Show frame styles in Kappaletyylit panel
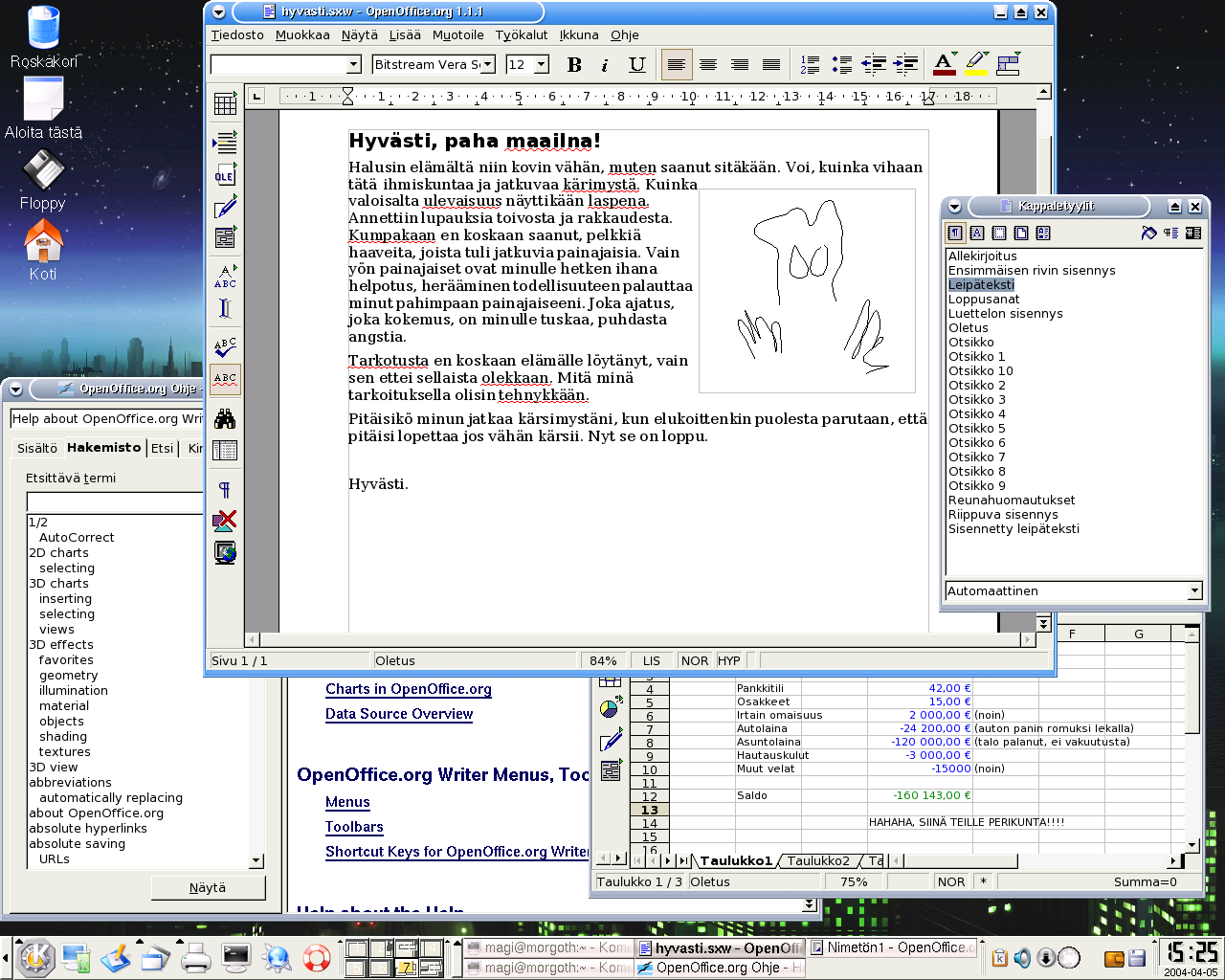This screenshot has width=1225, height=980. point(999,233)
